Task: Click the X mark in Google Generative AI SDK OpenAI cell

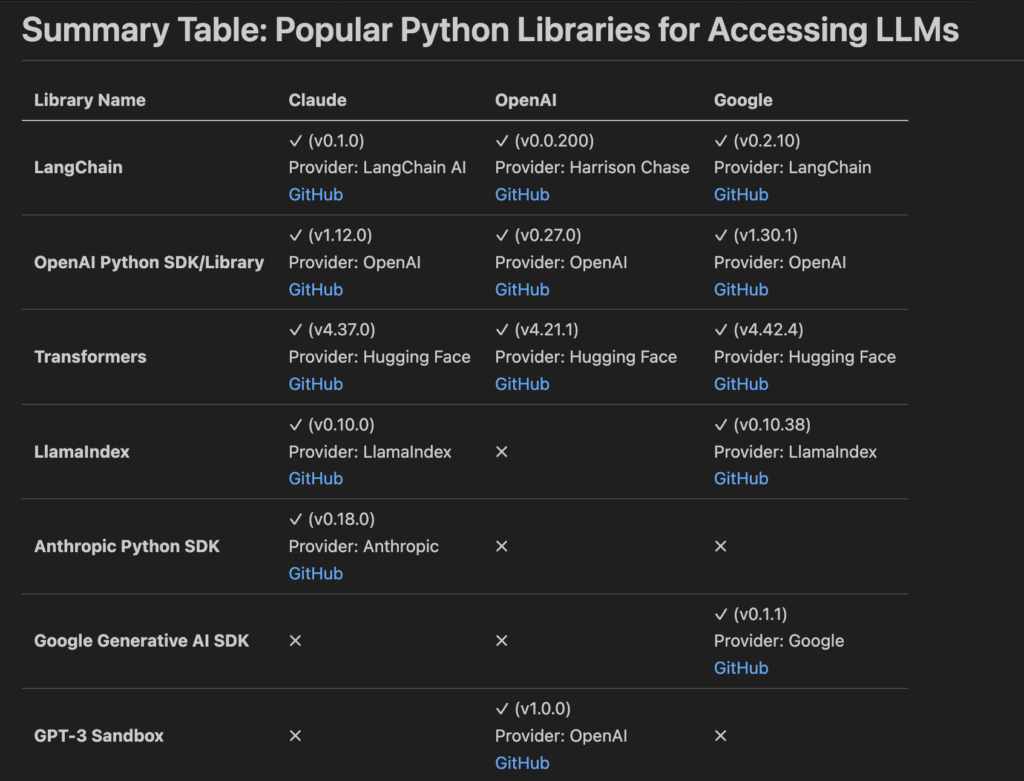Action: pyautogui.click(x=502, y=641)
